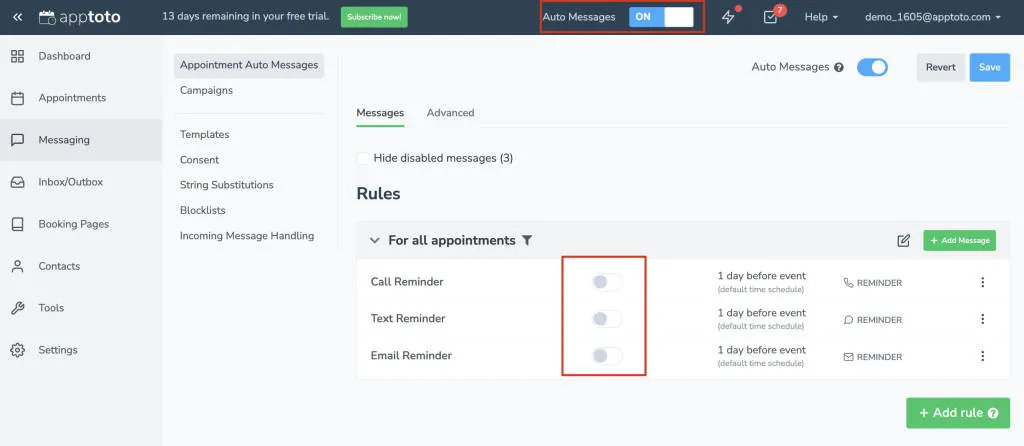Screen dimensions: 1024x446
Task: Click 1 day before event for Email Reminder
Action: (761, 350)
